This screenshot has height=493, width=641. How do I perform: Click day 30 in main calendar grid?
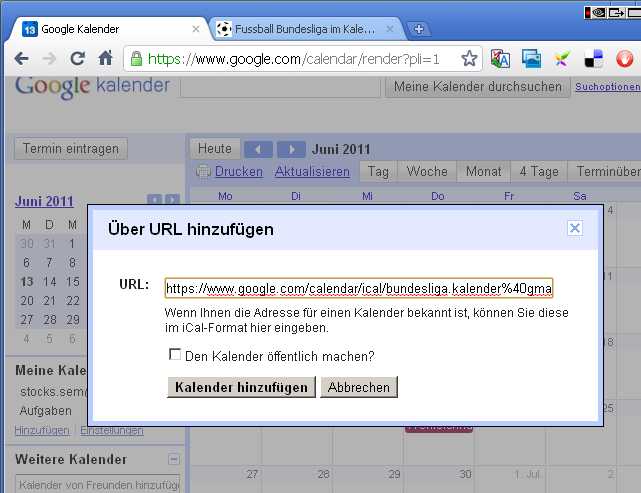coord(465,474)
